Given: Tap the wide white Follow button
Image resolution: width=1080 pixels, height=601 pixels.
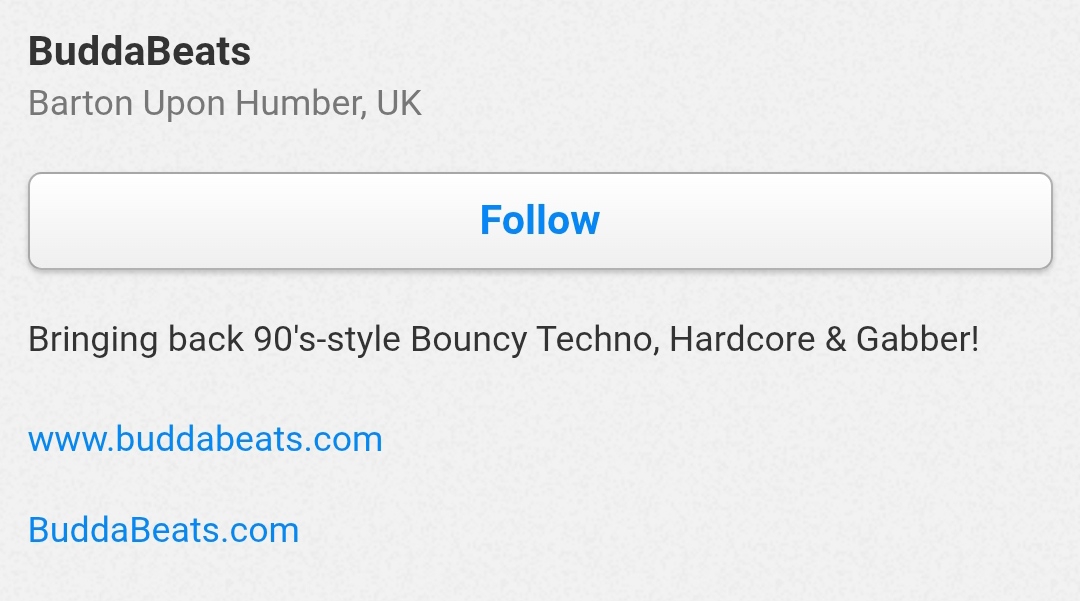Looking at the screenshot, I should coord(540,221).
